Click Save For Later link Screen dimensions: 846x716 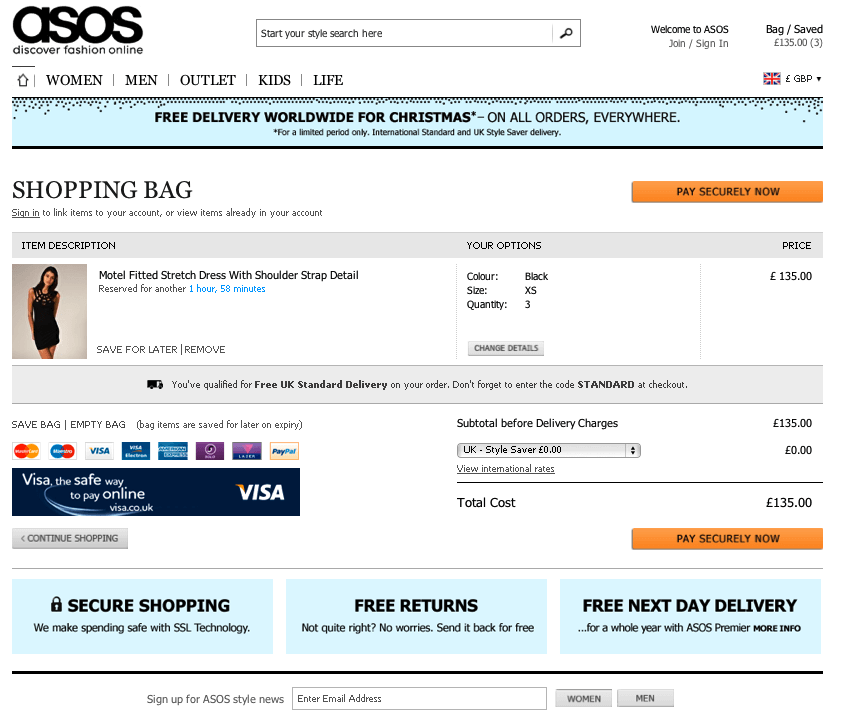click(x=137, y=350)
